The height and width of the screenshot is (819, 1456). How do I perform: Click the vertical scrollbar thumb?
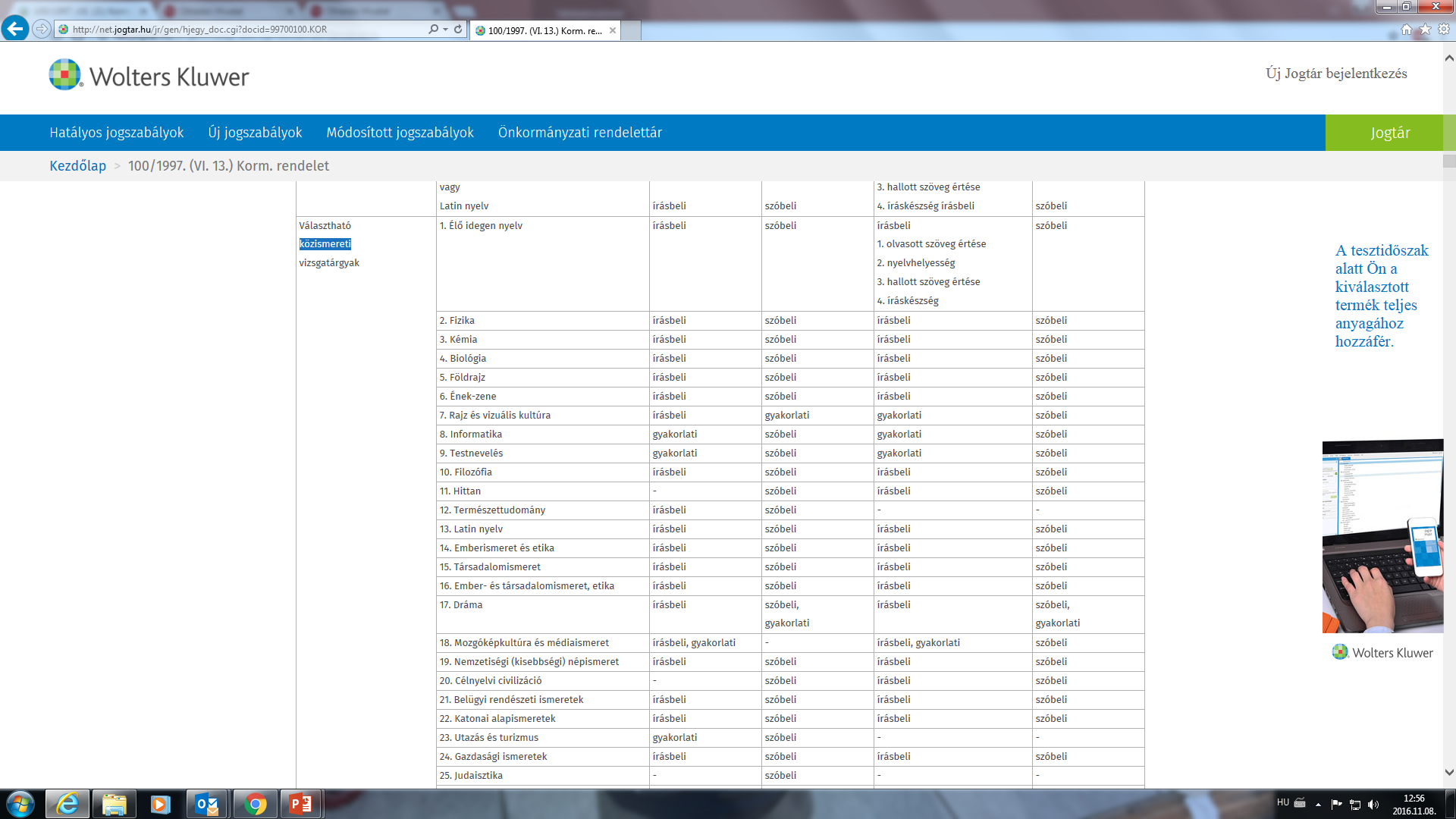click(1449, 161)
